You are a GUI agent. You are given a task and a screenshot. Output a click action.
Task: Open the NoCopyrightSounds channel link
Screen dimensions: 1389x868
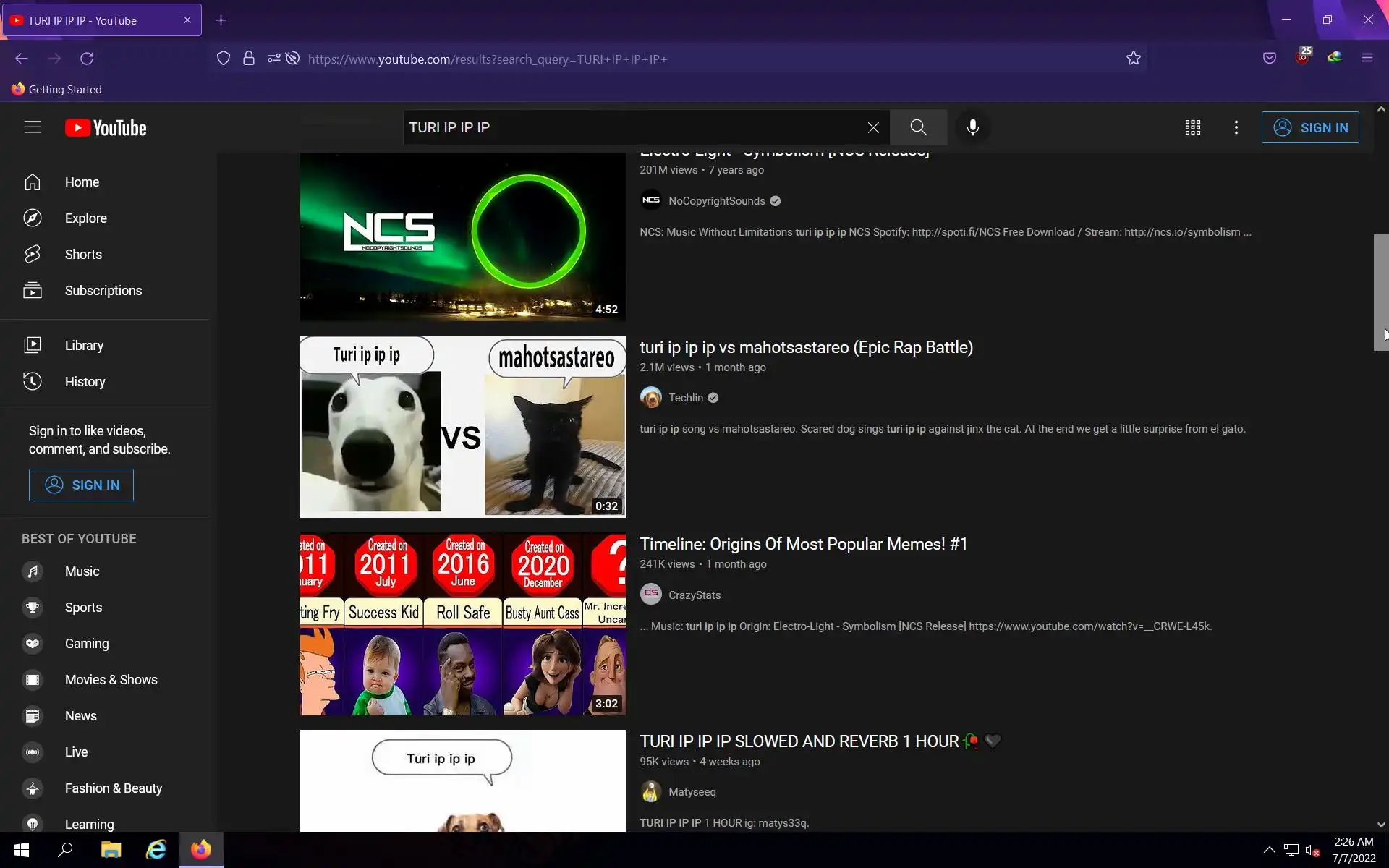click(x=716, y=201)
